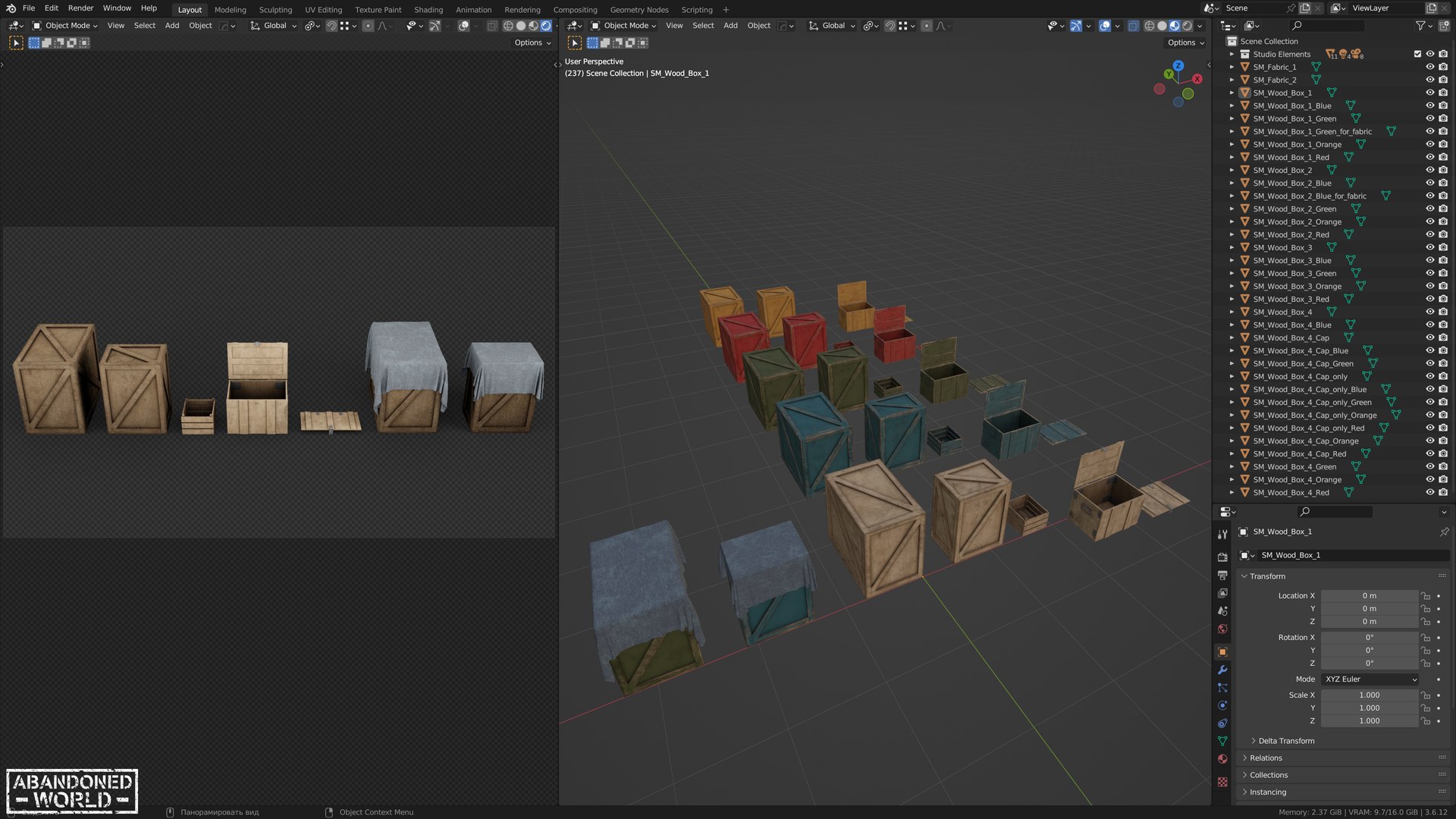Hide SM_Wood_Box_2_Blue via its eye icon
The height and width of the screenshot is (819, 1456).
point(1429,183)
